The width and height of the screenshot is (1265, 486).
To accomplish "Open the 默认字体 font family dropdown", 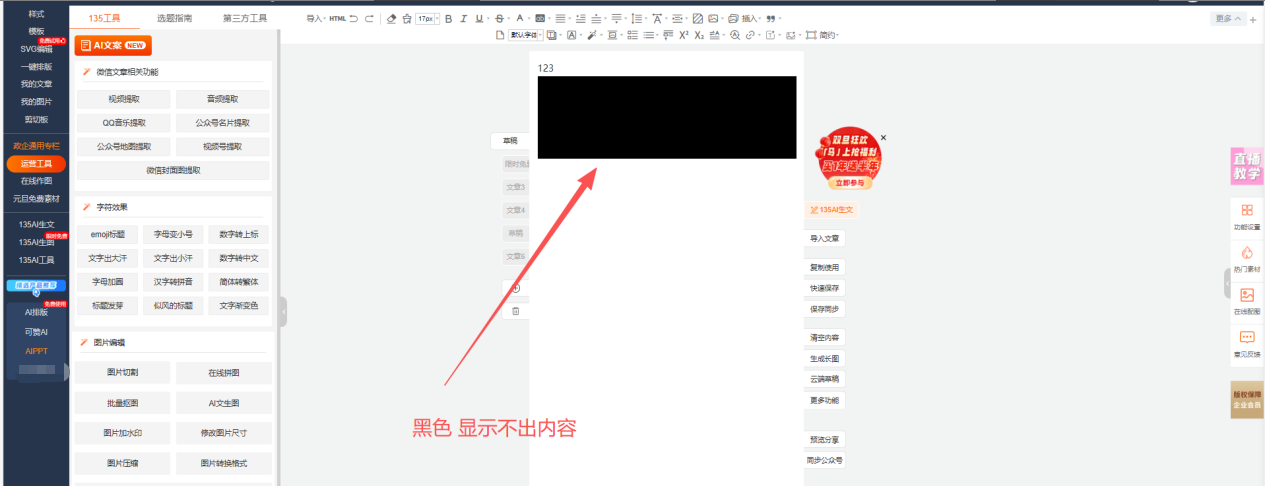I will point(525,35).
